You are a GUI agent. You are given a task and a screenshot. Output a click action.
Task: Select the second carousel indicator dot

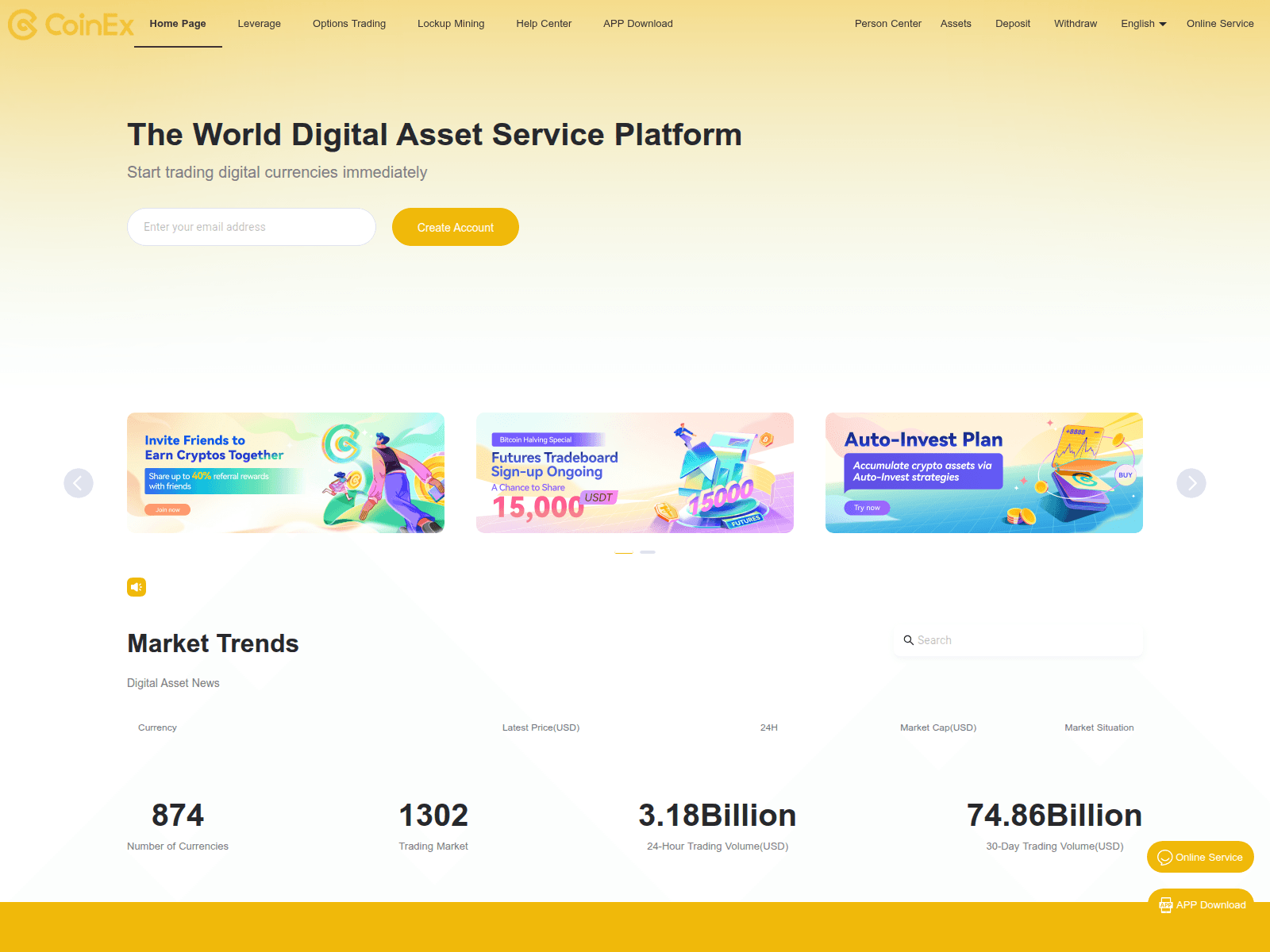[648, 552]
